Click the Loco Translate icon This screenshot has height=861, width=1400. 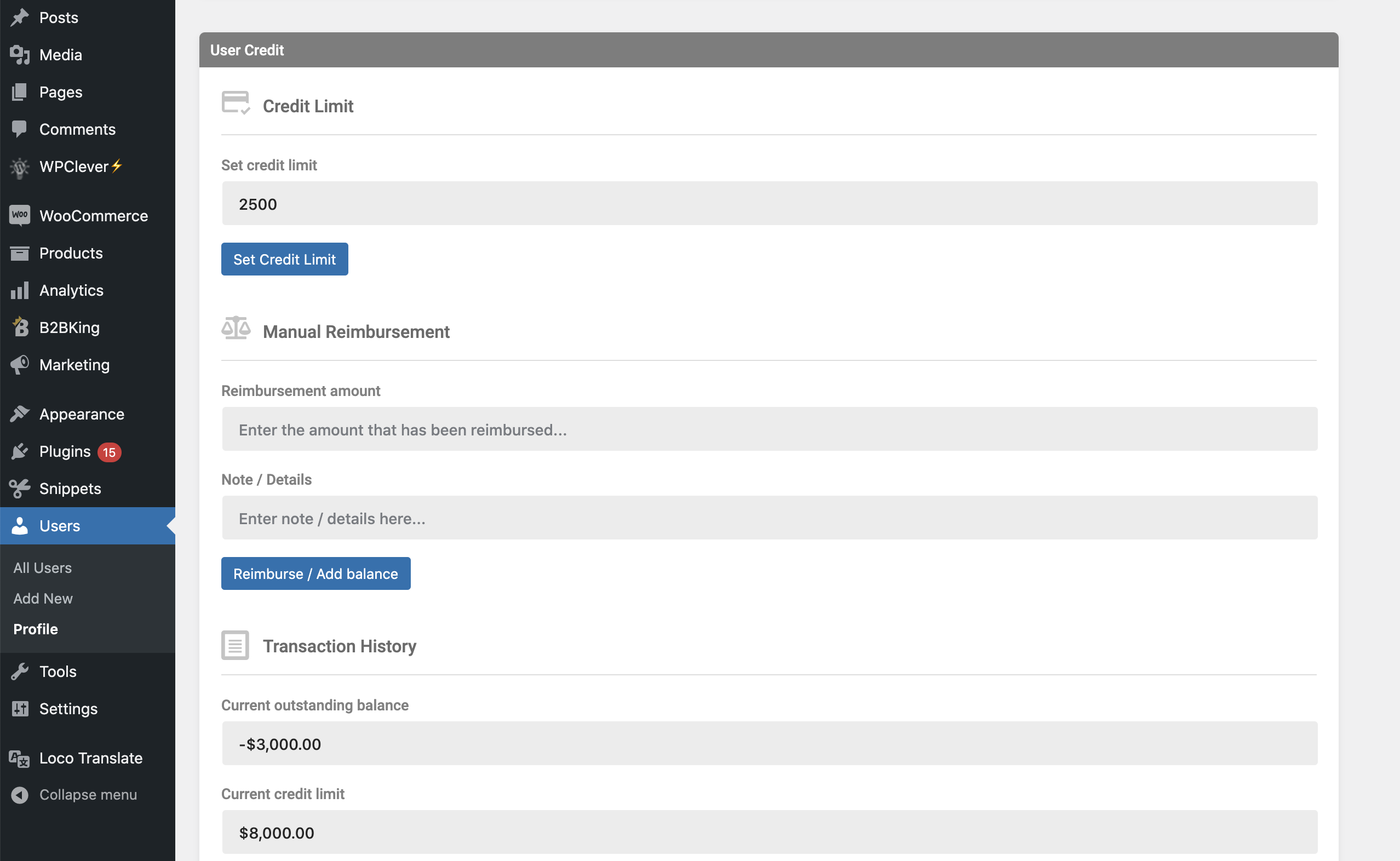pos(20,758)
